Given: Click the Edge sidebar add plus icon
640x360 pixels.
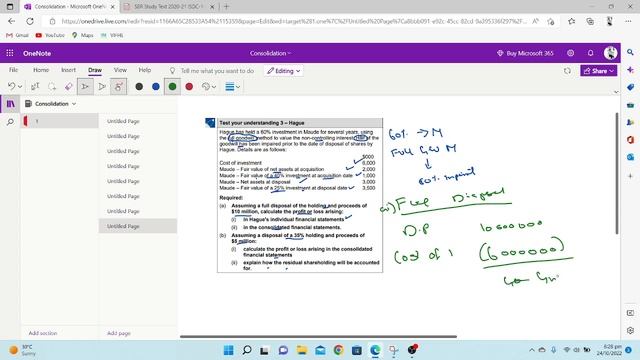Looking at the screenshot, I should pos(630,176).
